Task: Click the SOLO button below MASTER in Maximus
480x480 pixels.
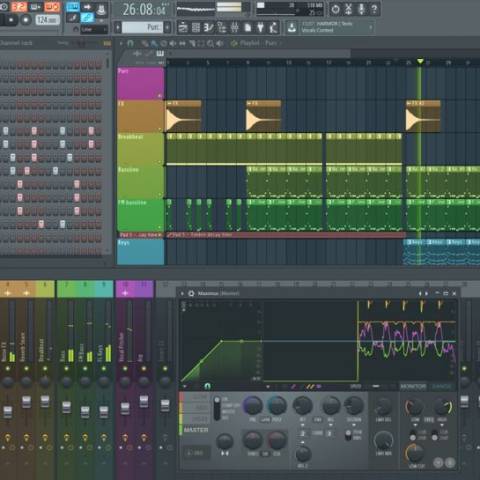Action: [x=197, y=453]
